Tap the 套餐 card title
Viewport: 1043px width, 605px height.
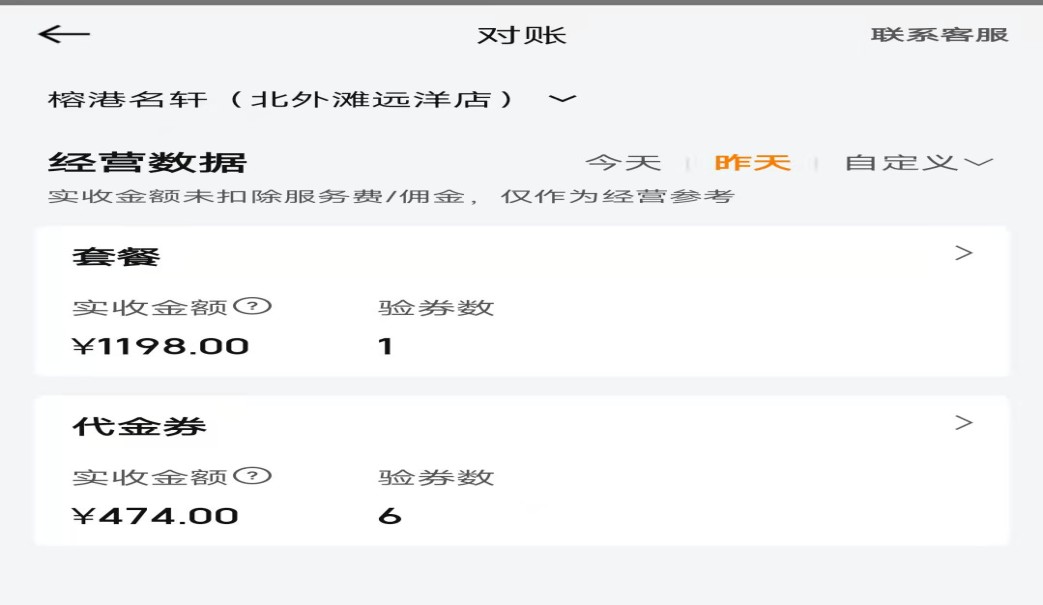click(116, 257)
